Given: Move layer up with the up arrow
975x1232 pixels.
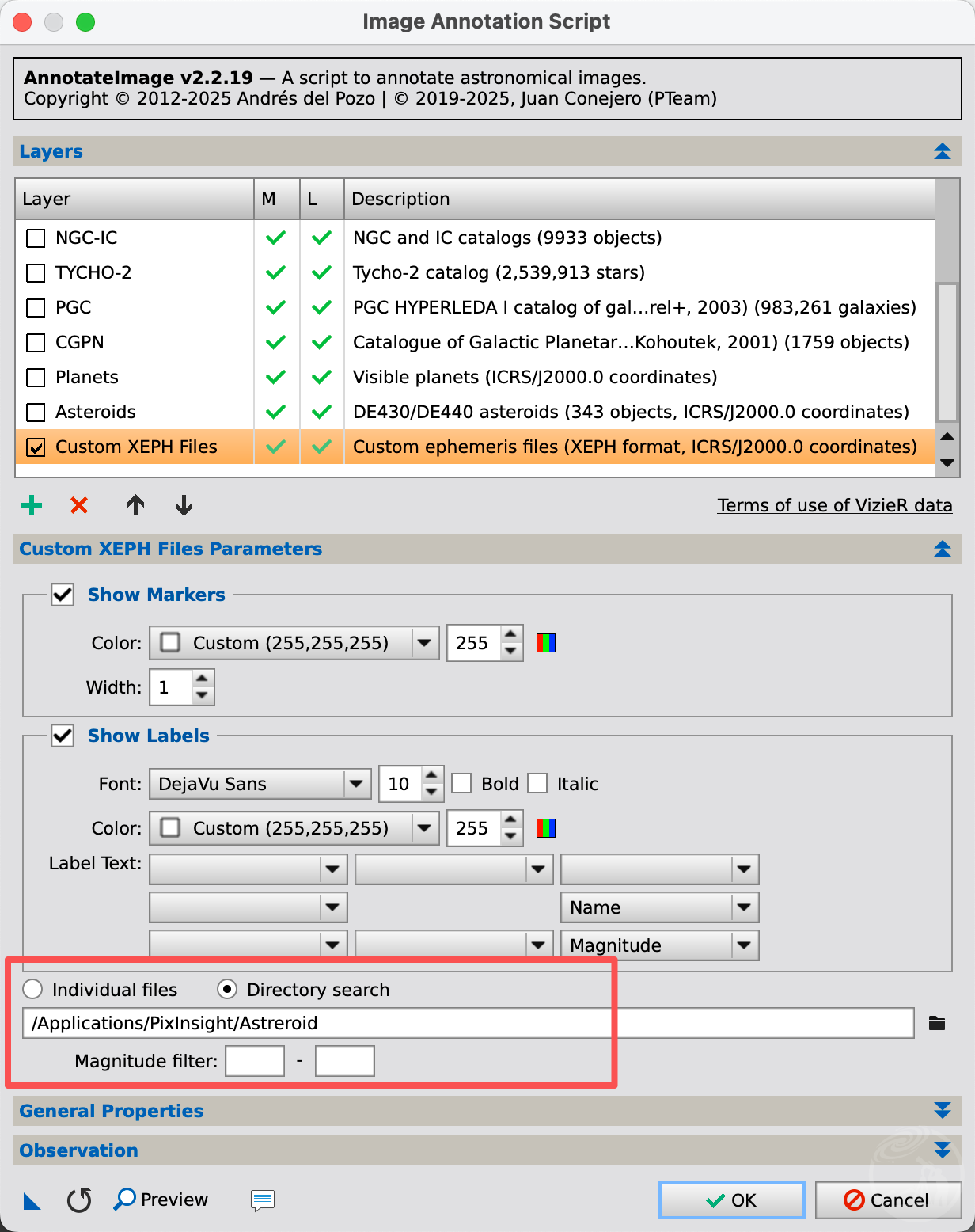Looking at the screenshot, I should pyautogui.click(x=135, y=505).
